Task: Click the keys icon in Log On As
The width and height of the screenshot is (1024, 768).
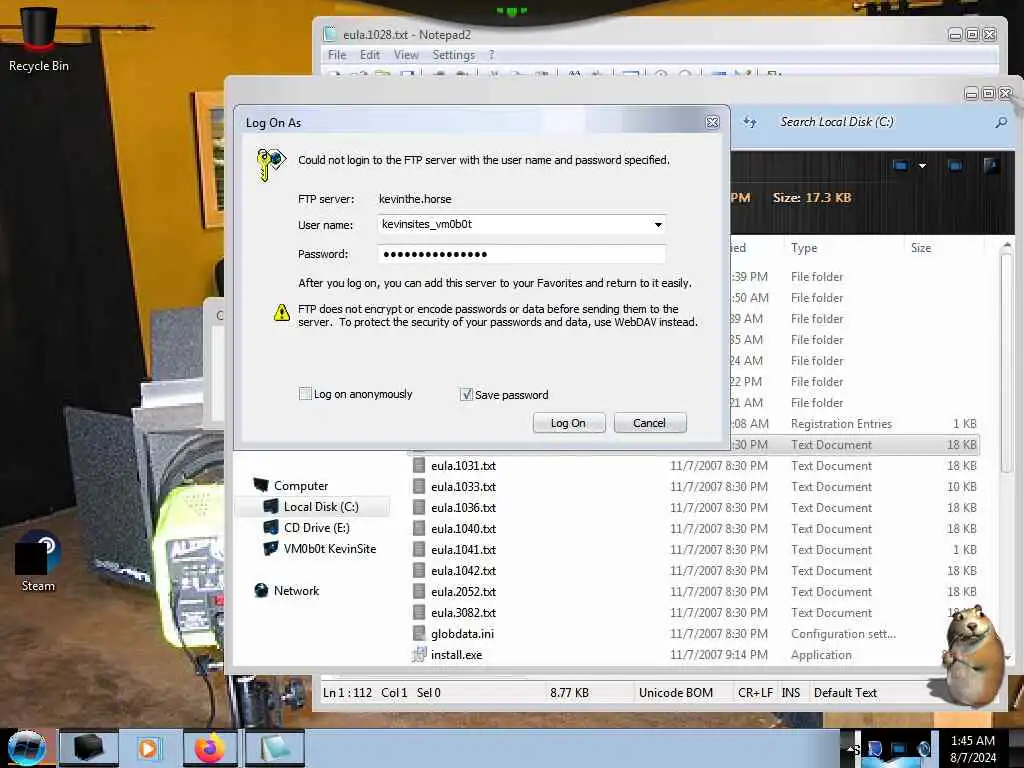Action: pos(270,165)
